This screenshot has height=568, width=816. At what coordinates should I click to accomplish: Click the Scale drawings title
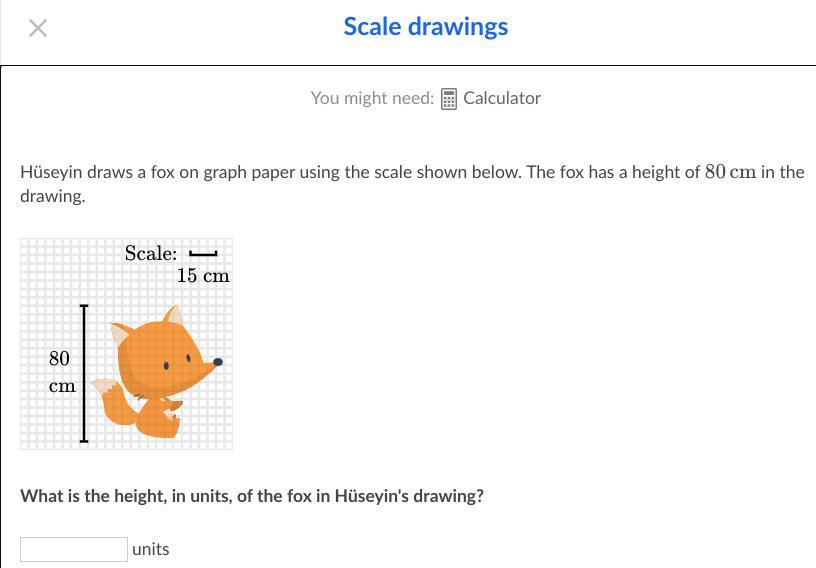click(x=425, y=27)
